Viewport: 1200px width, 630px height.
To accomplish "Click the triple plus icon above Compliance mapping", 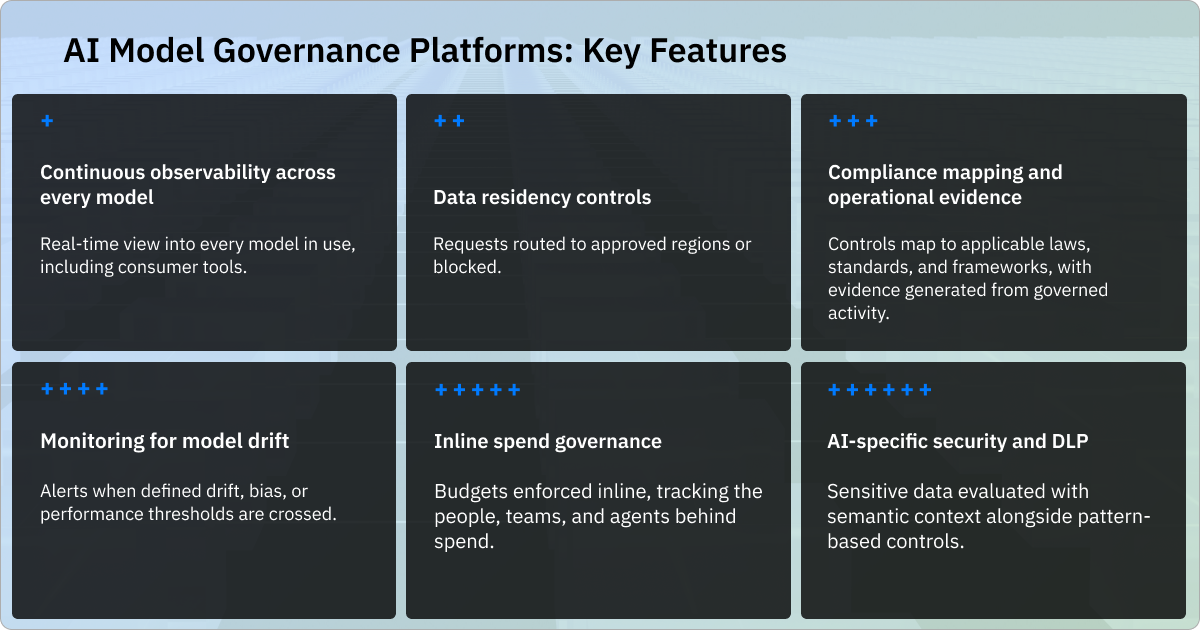I will (853, 121).
